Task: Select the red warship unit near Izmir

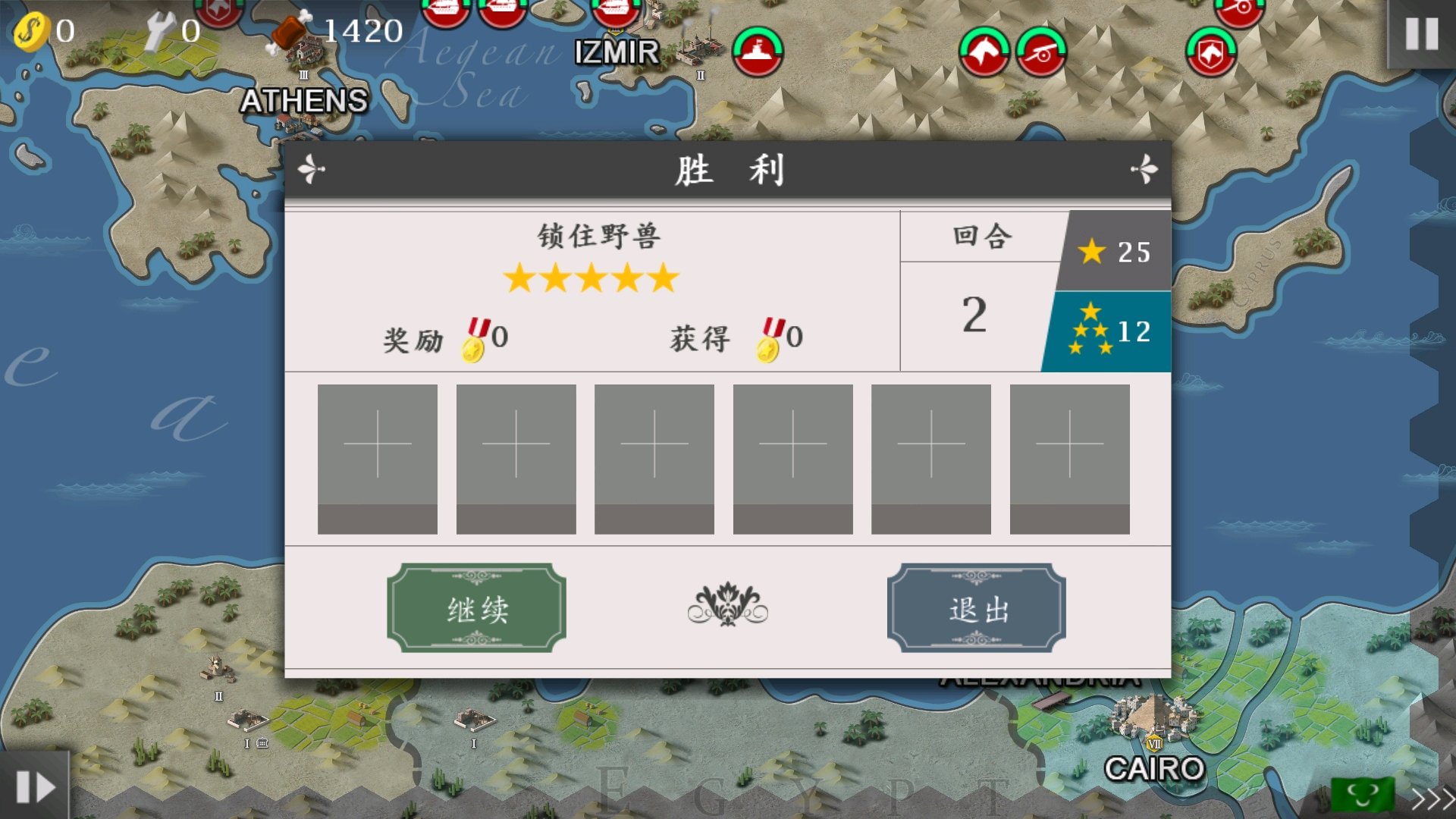Action: pos(757,52)
